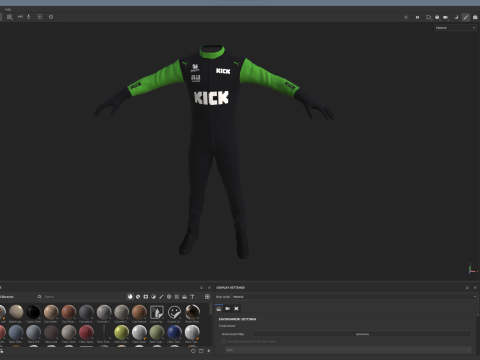The image size is (480, 360).
Task: Click the icon at the bottom-left corner of the assets panel
Action: point(2,351)
